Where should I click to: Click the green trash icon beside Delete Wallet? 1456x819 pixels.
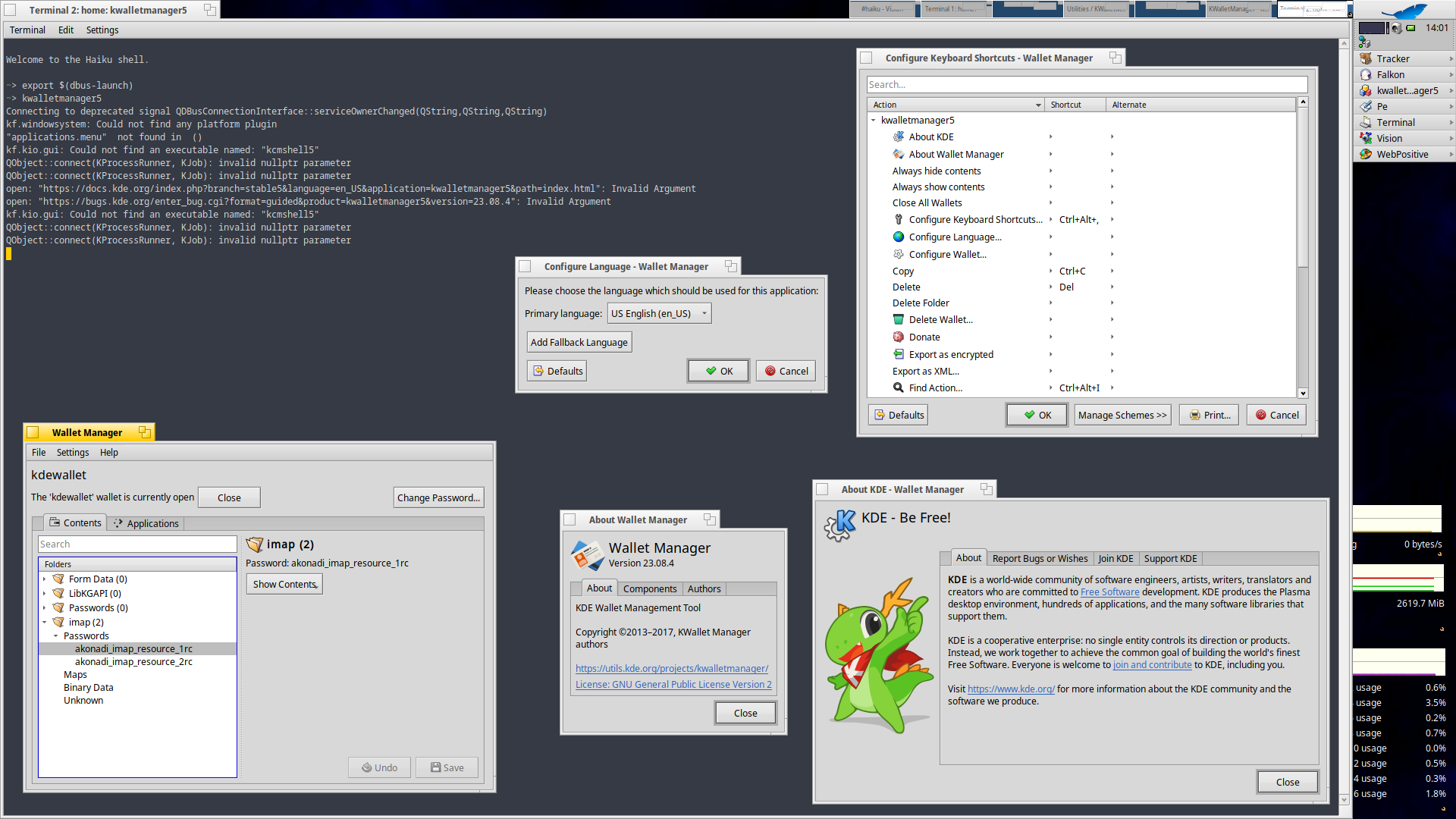point(899,319)
